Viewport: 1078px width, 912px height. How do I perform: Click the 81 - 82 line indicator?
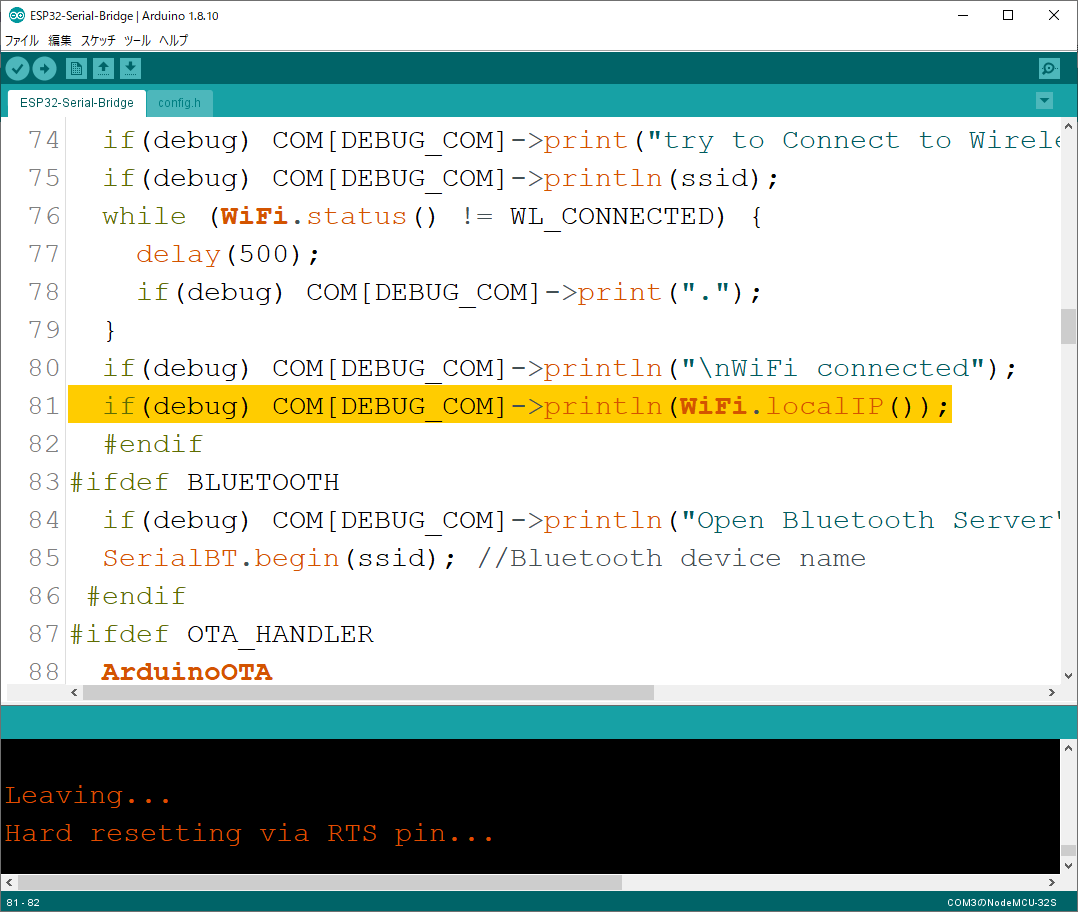[x=23, y=902]
